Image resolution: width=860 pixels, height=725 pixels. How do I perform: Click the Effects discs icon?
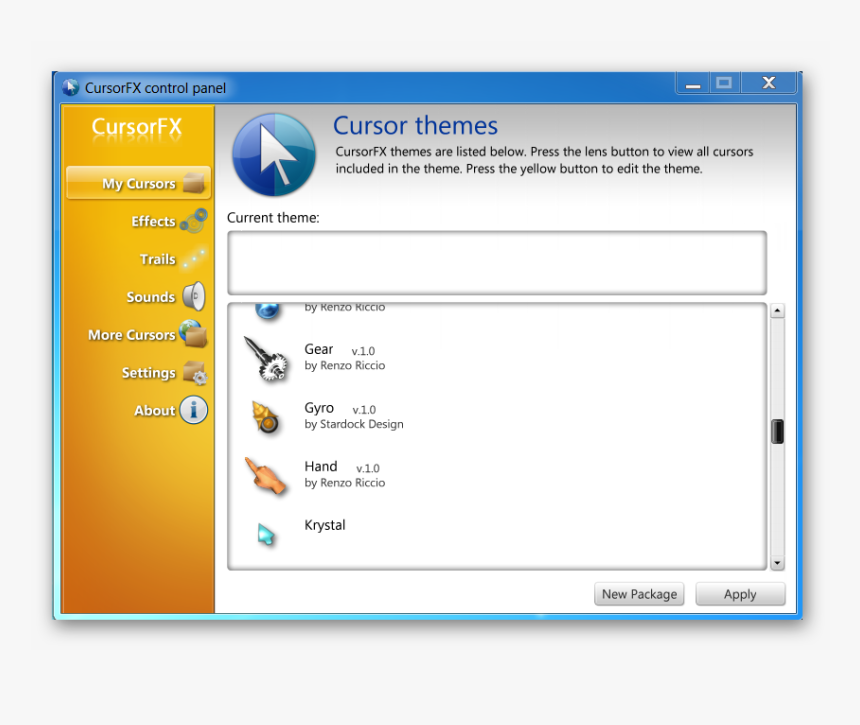(194, 220)
